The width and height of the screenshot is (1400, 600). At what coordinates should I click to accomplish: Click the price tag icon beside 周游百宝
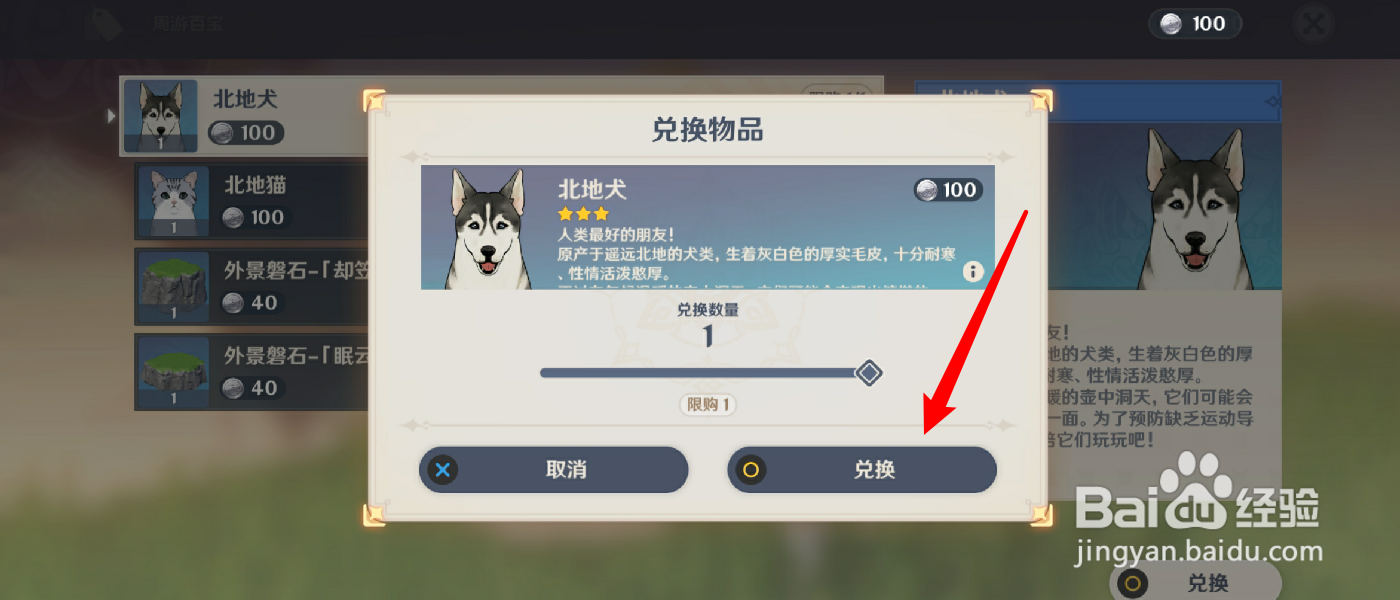coord(104,24)
